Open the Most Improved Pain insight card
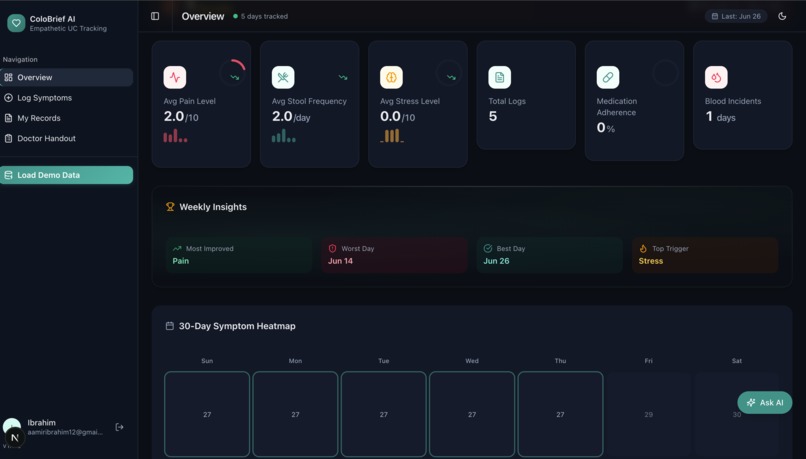This screenshot has height=459, width=806. point(239,255)
